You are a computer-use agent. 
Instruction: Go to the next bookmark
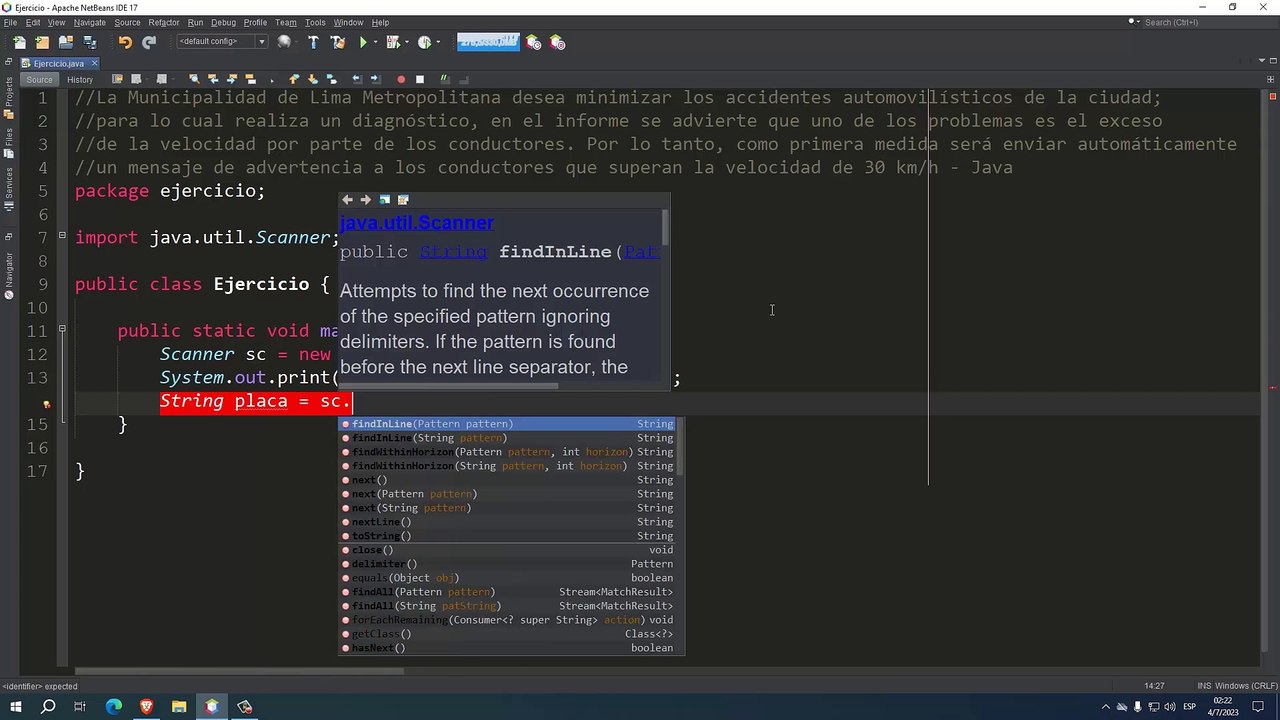[x=313, y=79]
